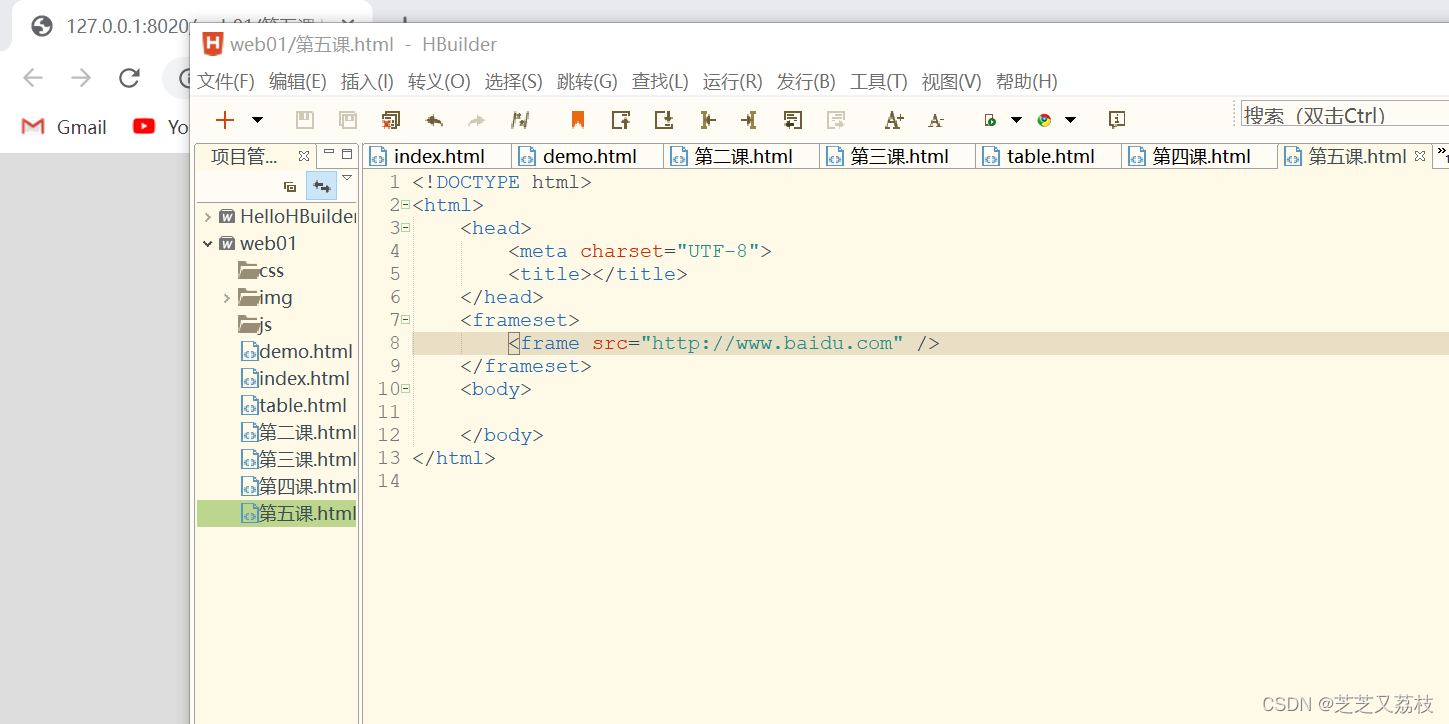Switch to the 第二课.html editor tab
Image resolution: width=1449 pixels, height=724 pixels.
[742, 156]
